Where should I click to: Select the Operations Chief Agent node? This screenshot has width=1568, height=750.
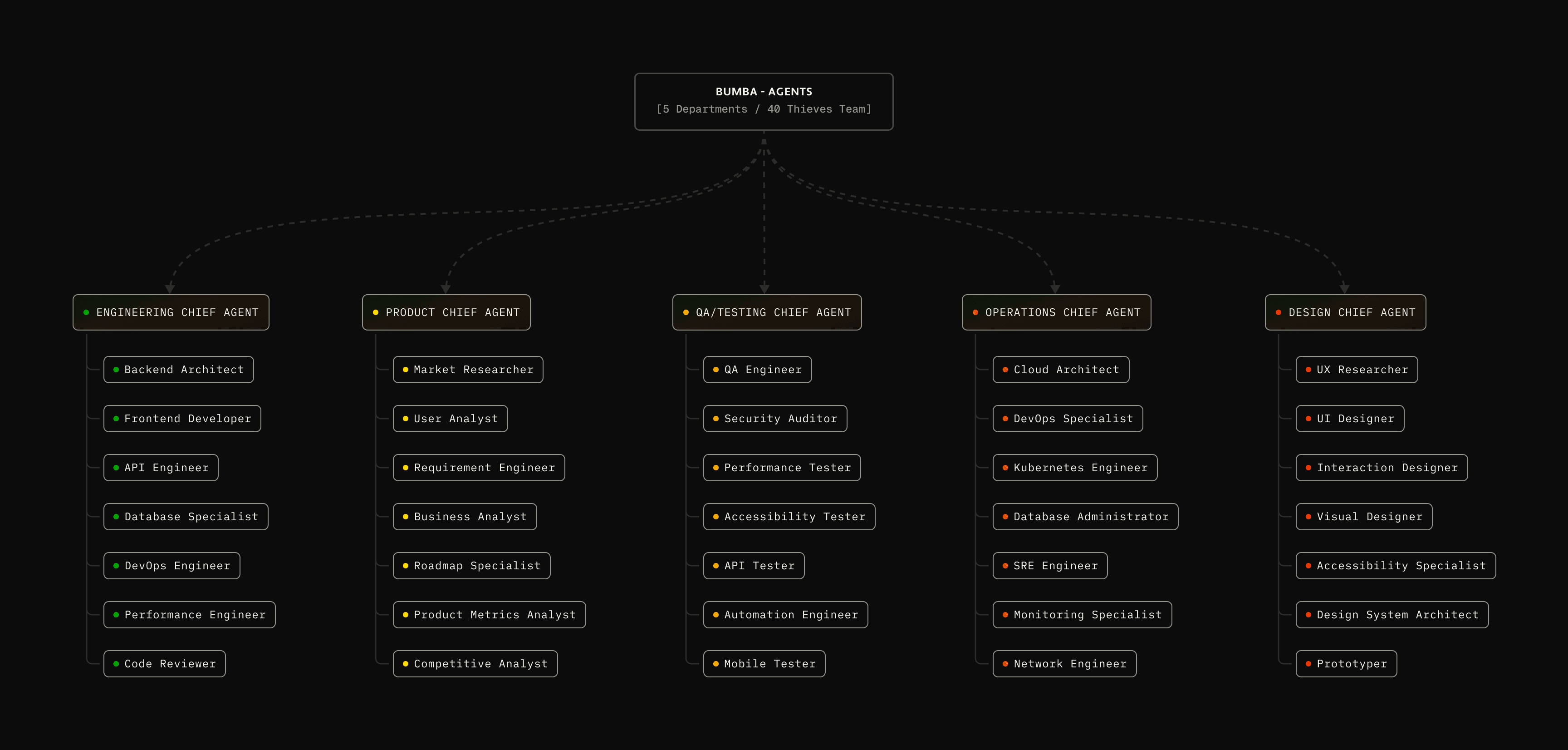(1056, 312)
